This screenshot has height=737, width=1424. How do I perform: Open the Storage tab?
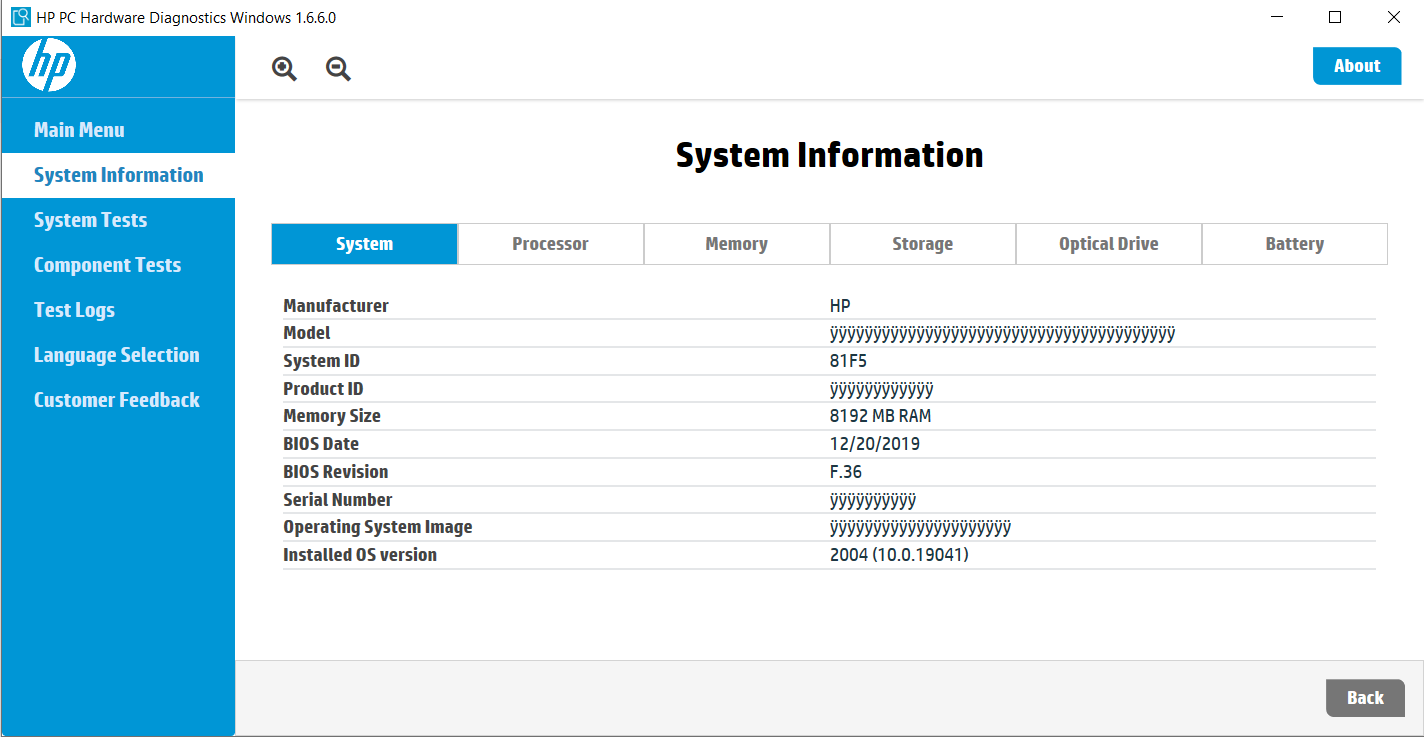tap(922, 244)
